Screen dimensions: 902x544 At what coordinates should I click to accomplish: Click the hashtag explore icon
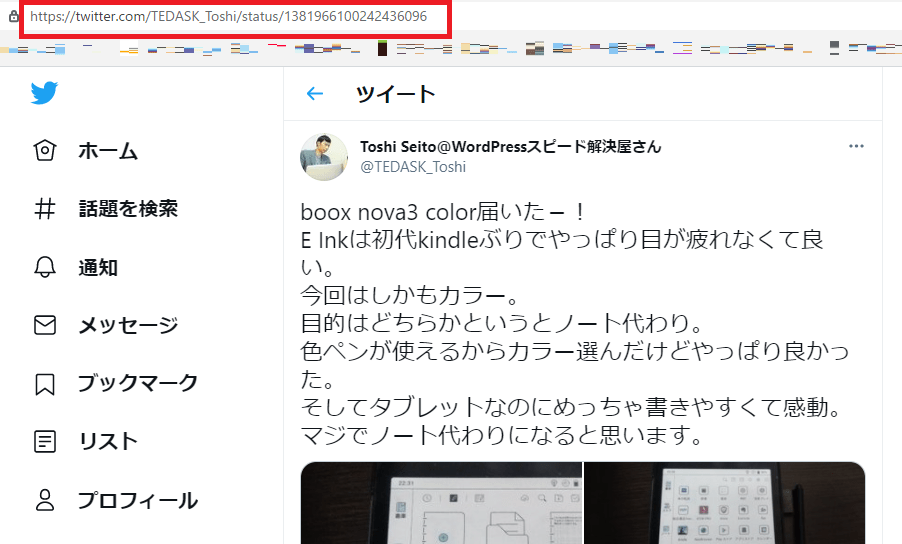45,209
